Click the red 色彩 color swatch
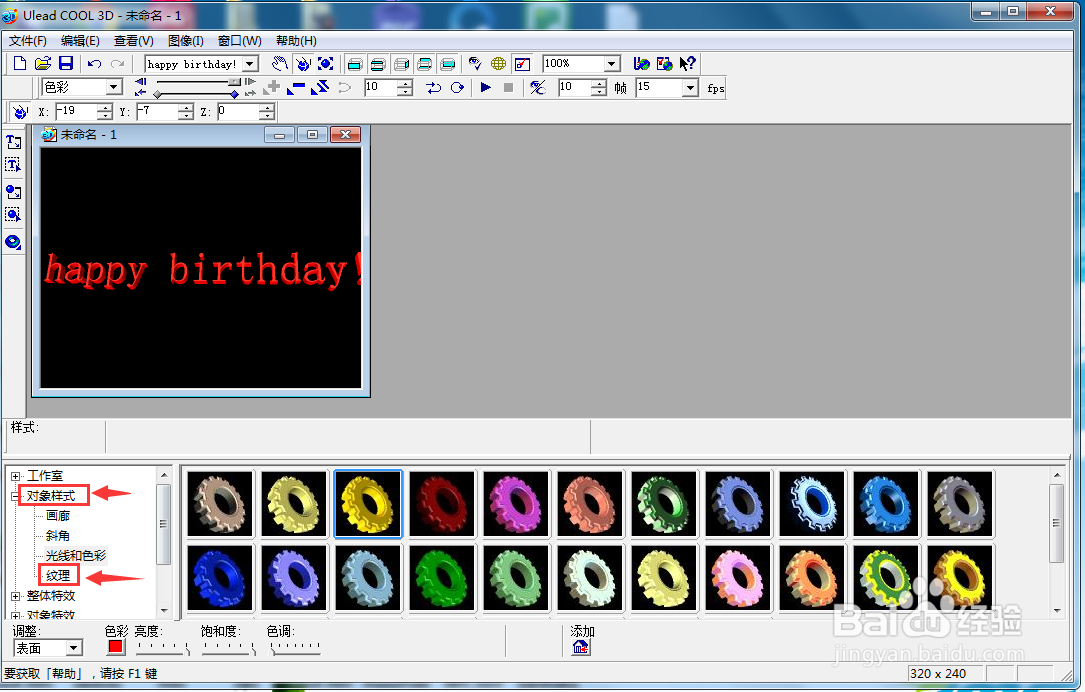 [x=116, y=647]
